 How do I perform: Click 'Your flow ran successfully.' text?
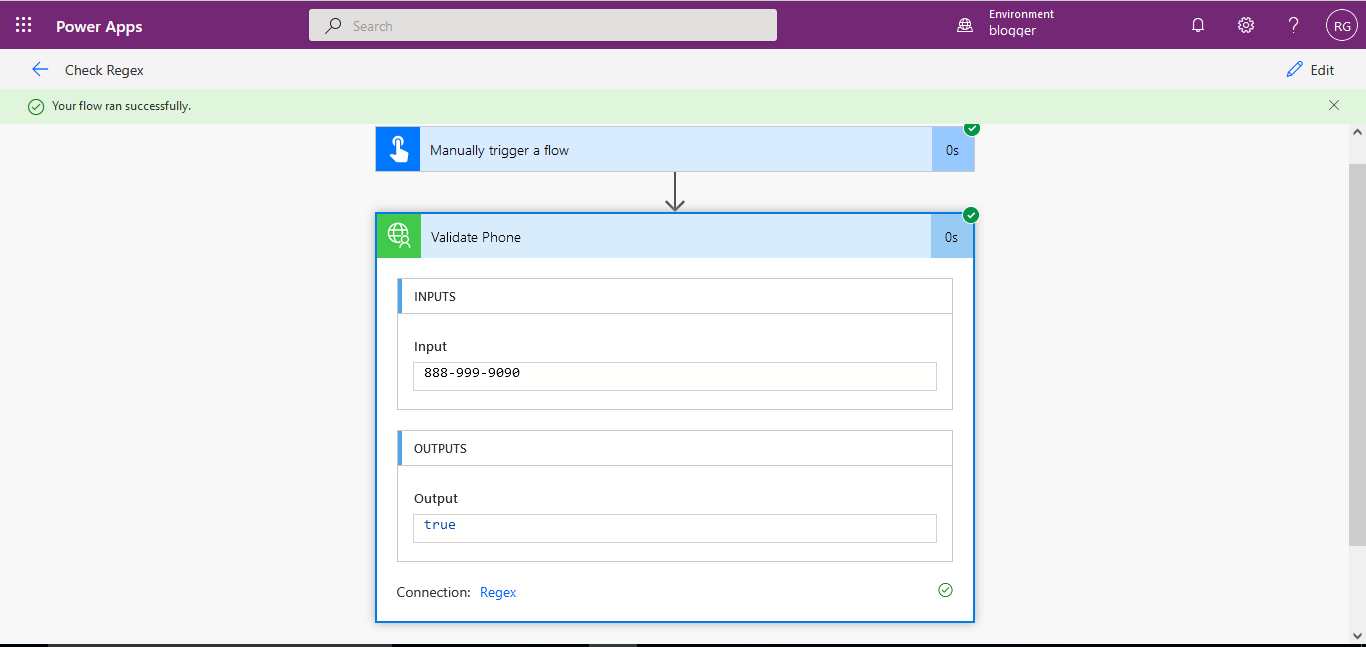(121, 106)
